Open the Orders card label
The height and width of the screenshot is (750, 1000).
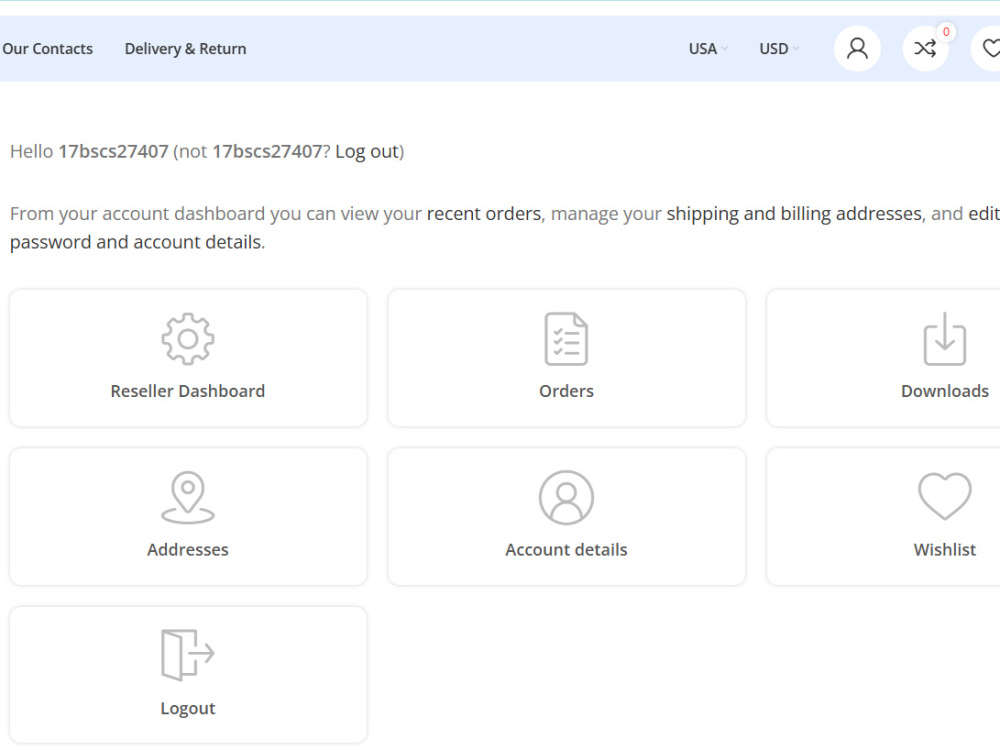click(x=566, y=391)
